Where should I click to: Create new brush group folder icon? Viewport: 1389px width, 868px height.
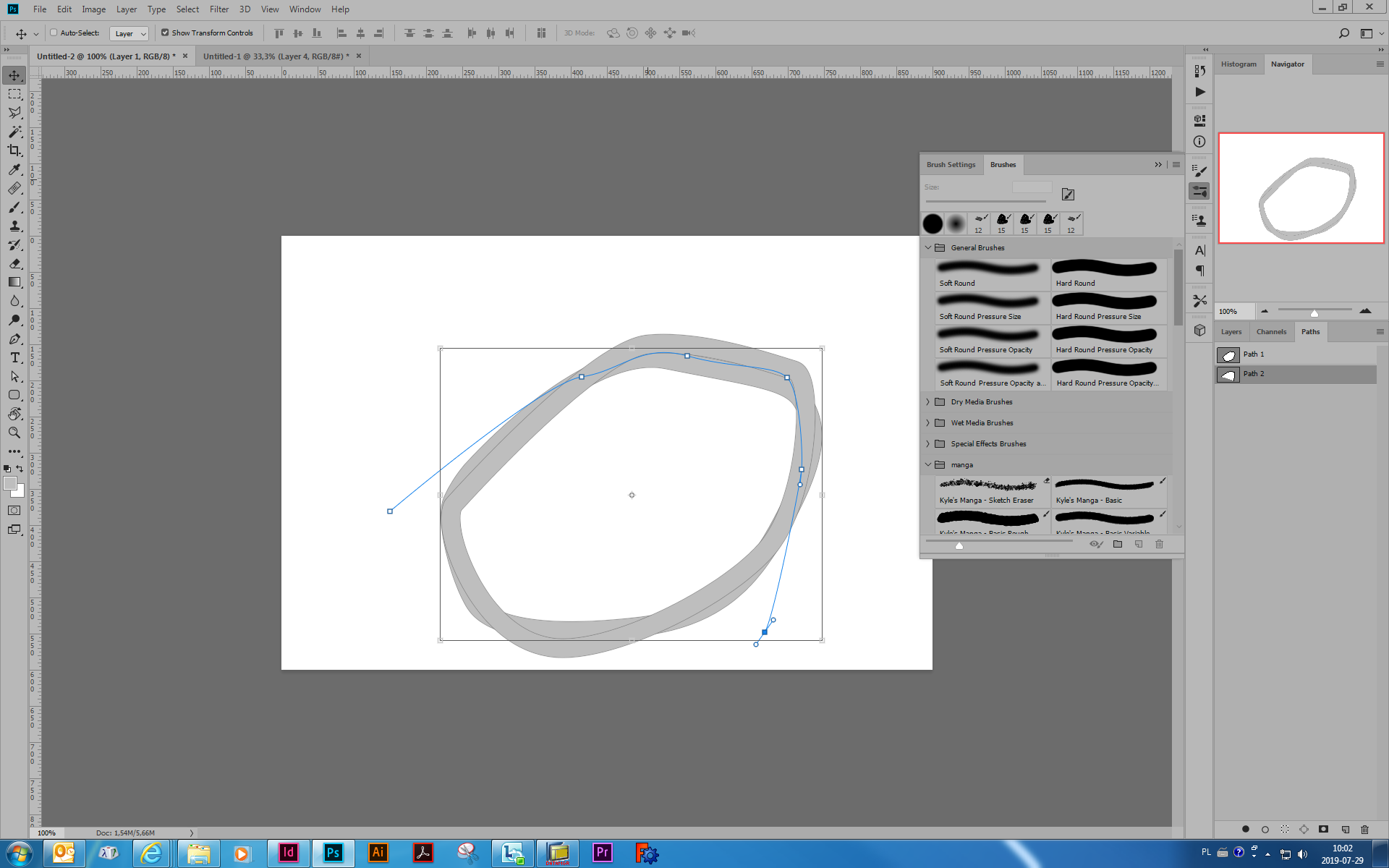tap(1118, 544)
